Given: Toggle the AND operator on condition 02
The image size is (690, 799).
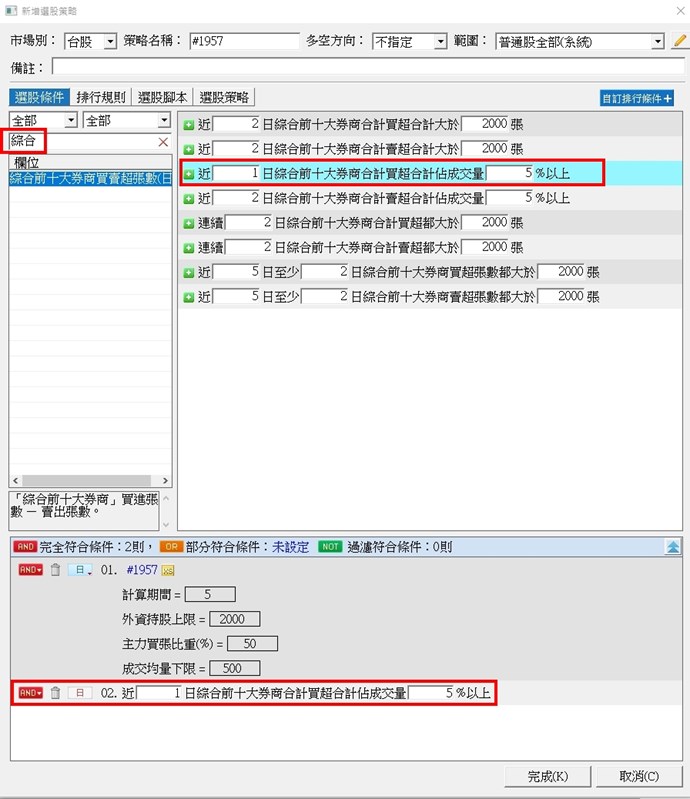Looking at the screenshot, I should point(31,693).
